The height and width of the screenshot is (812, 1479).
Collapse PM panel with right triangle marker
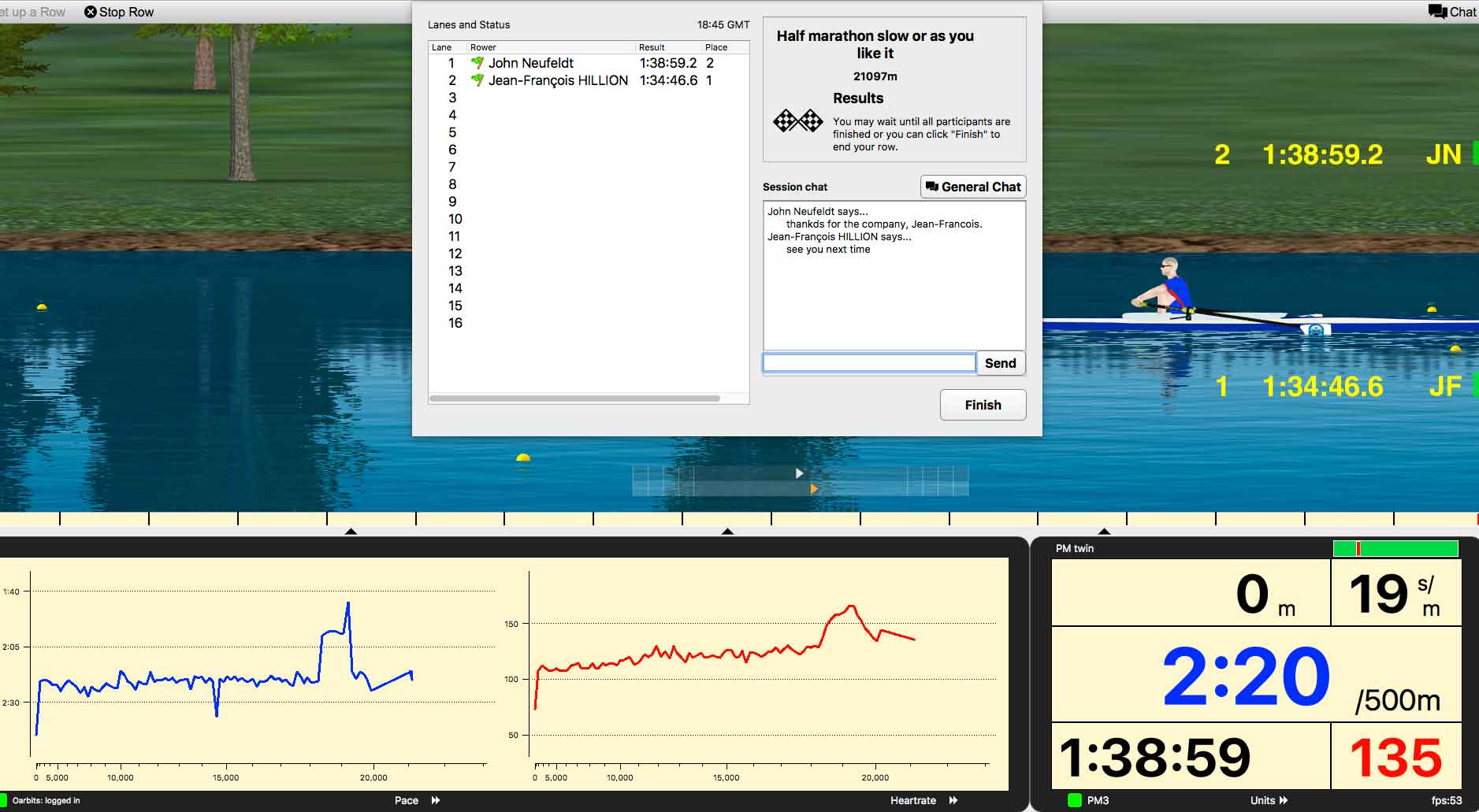[x=1104, y=532]
